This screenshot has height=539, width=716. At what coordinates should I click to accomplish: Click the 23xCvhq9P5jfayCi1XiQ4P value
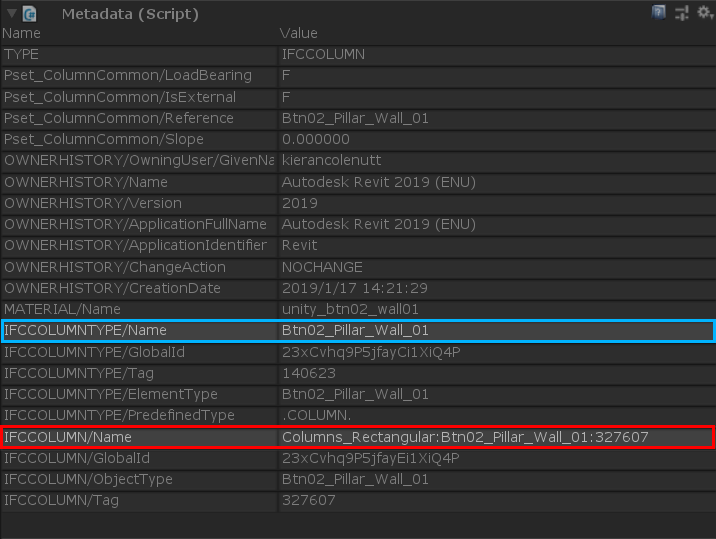[x=497, y=352]
